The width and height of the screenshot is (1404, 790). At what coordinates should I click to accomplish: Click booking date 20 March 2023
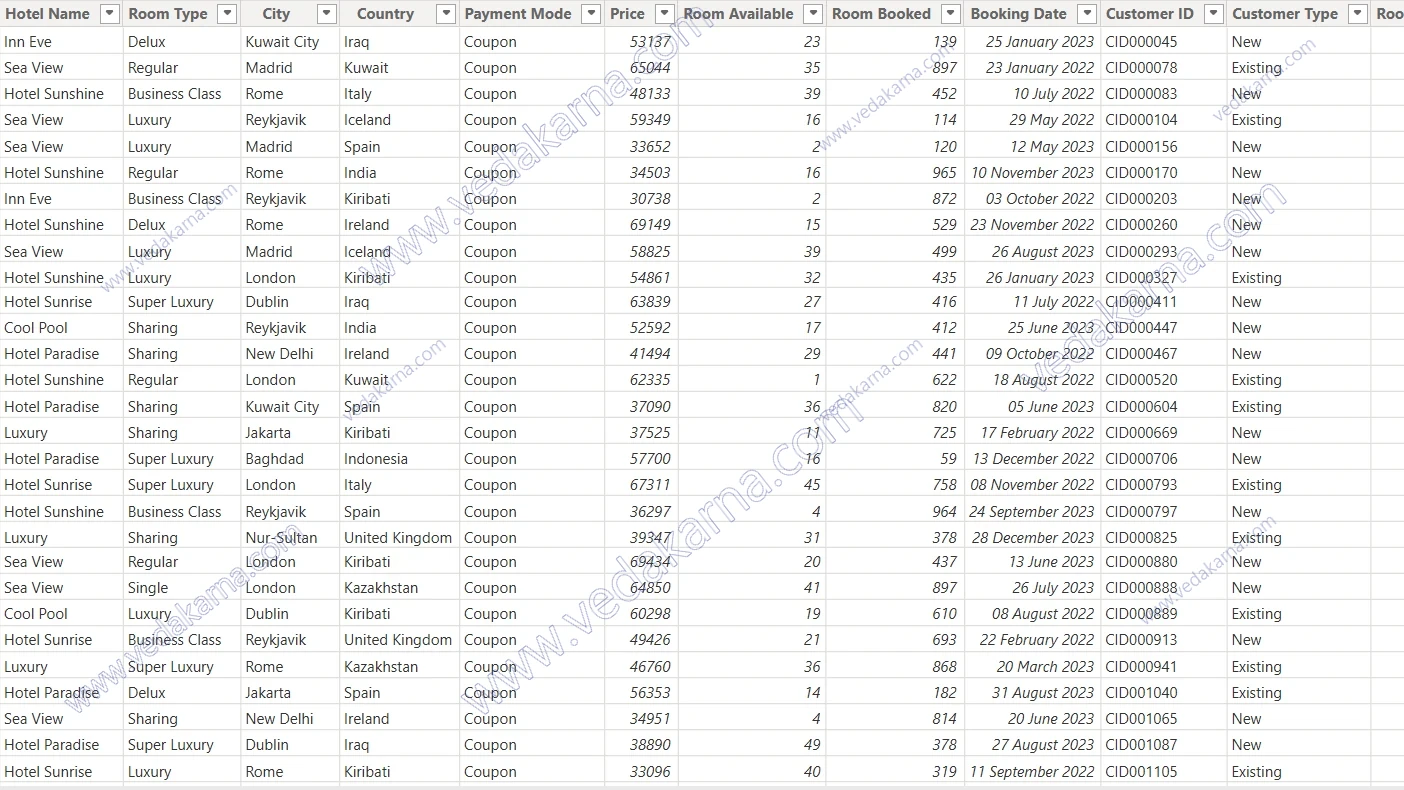(1045, 667)
